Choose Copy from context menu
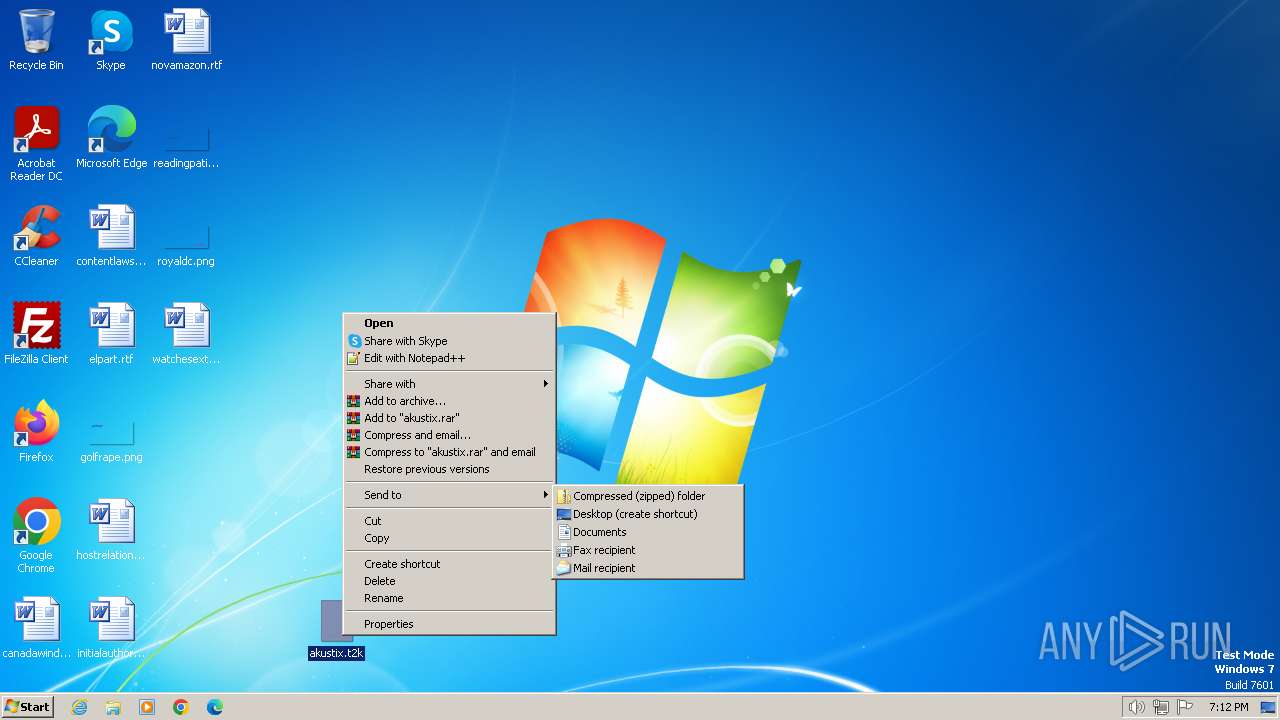This screenshot has width=1280, height=720. [449, 538]
